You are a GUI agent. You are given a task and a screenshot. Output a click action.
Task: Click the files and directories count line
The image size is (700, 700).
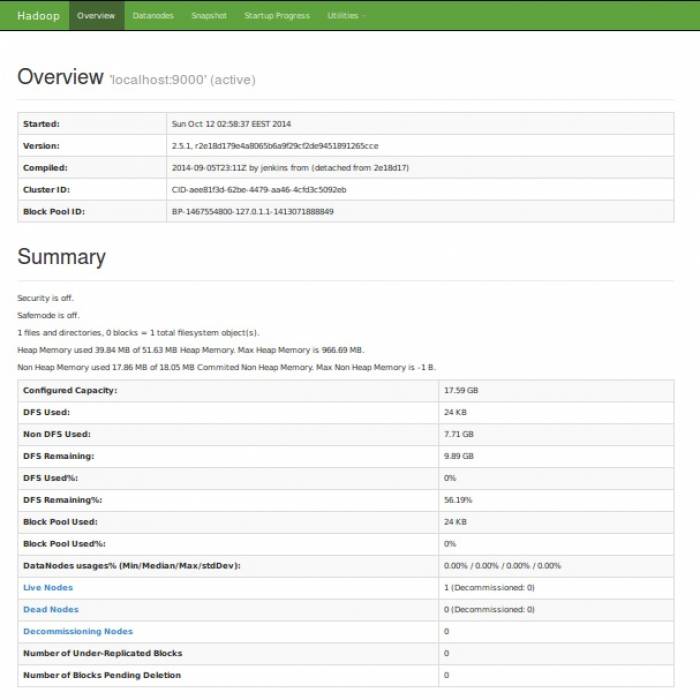(x=138, y=333)
